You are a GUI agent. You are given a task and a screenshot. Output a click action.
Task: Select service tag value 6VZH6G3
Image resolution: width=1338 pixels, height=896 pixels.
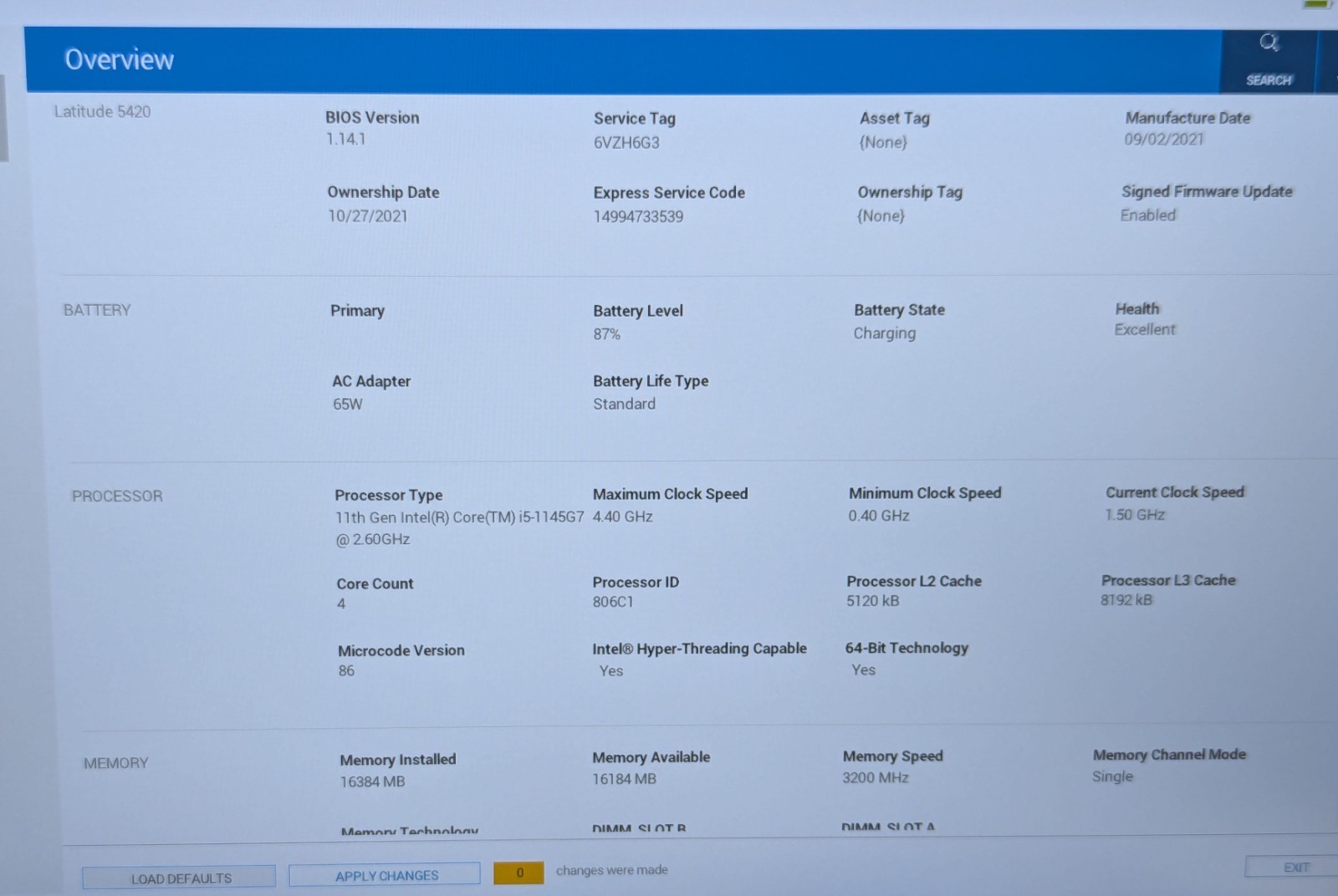[x=626, y=142]
